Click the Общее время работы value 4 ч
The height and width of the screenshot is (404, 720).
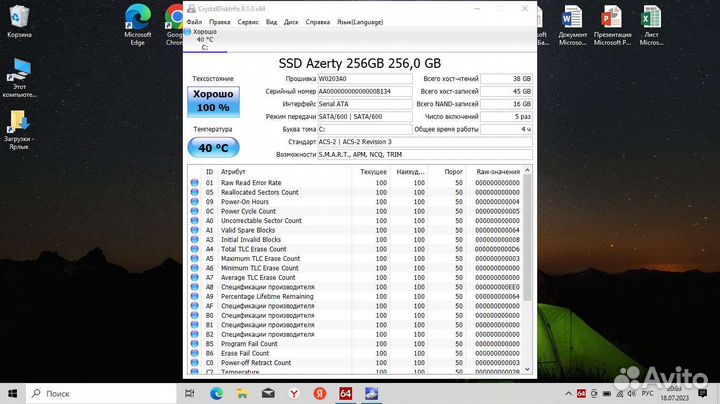coord(506,129)
